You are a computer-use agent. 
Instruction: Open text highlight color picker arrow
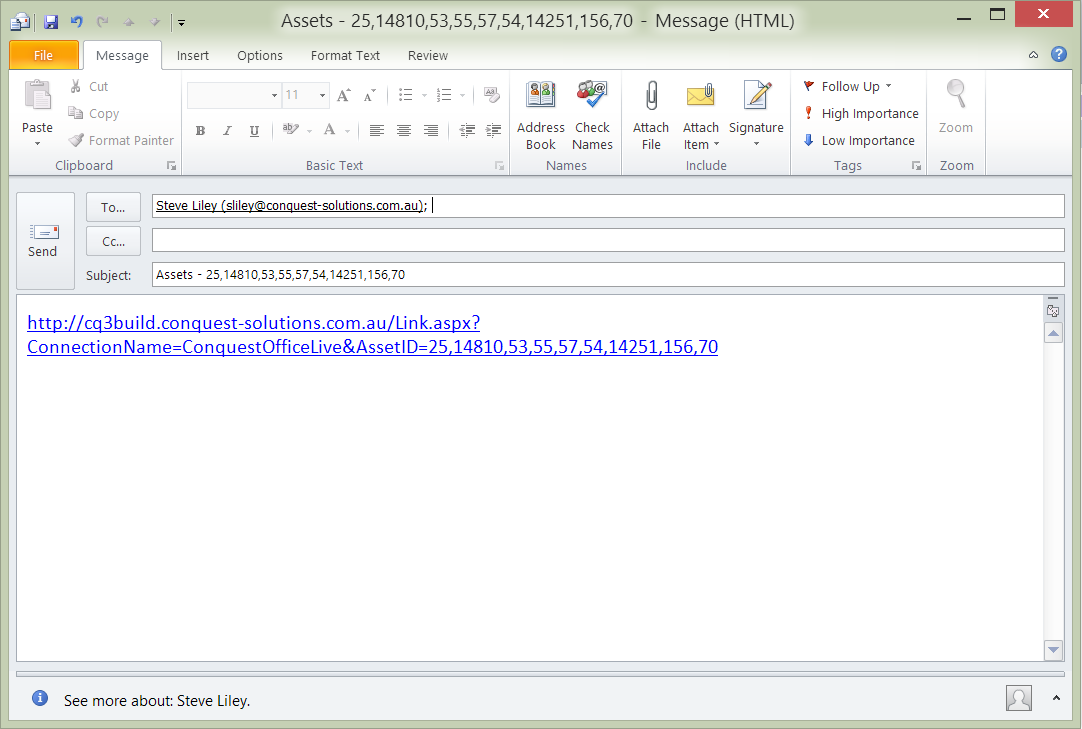(x=310, y=130)
